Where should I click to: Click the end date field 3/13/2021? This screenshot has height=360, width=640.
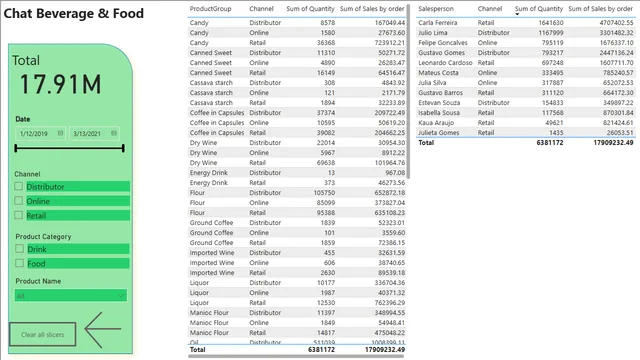94,133
